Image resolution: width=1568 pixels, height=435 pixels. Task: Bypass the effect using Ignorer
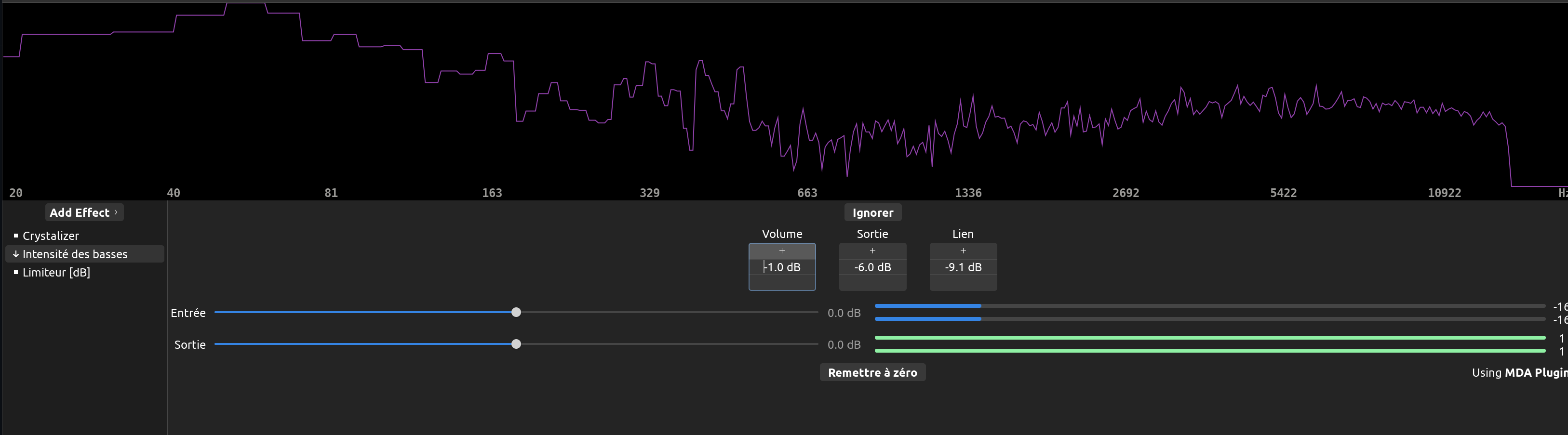tap(872, 212)
